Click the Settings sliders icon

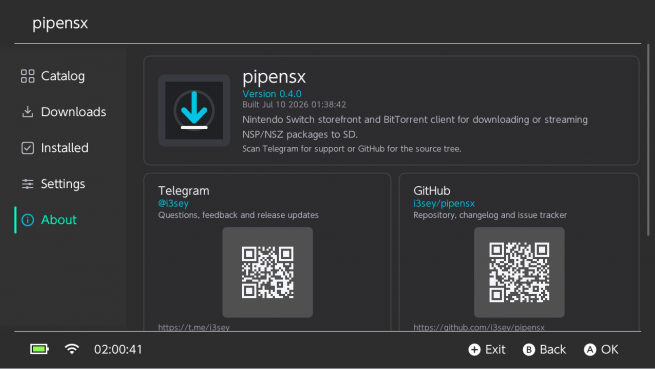[x=28, y=184]
